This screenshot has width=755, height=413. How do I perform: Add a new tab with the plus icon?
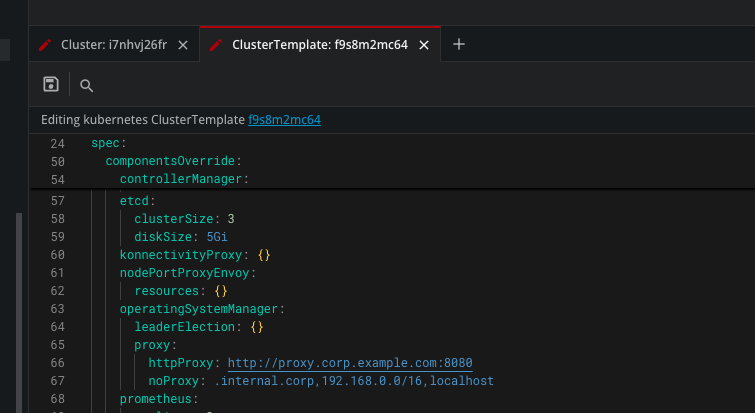pos(459,44)
